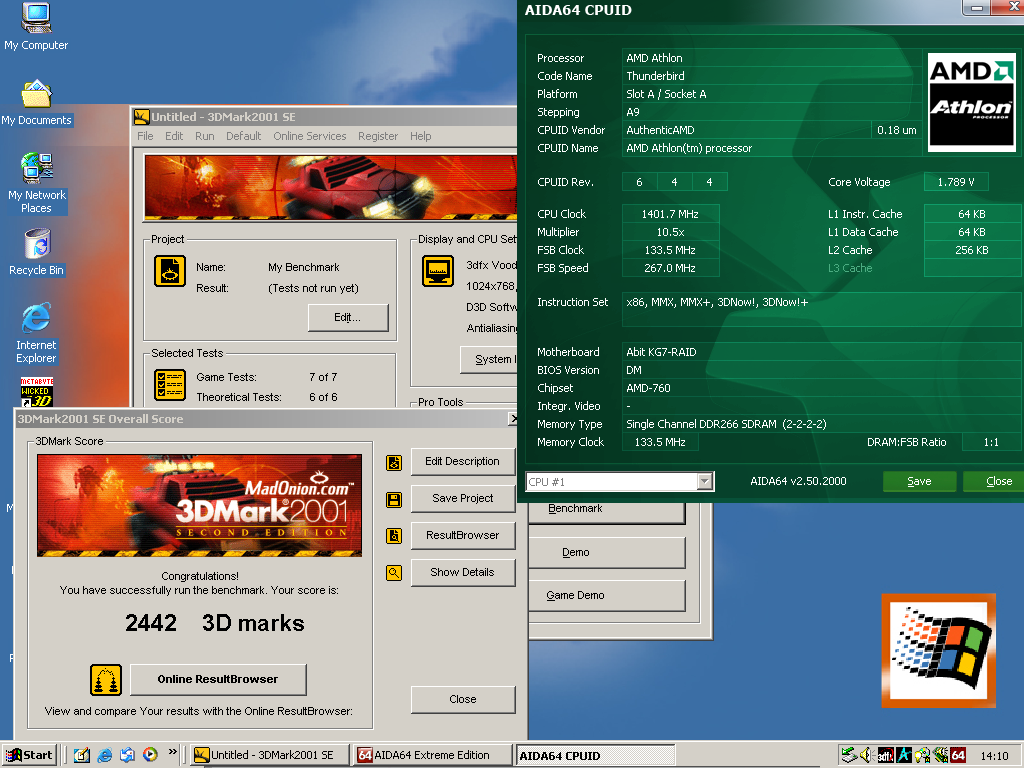1024x768 pixels.
Task: Click the Motherboard value Abit KG7-RAID
Action: click(661, 352)
